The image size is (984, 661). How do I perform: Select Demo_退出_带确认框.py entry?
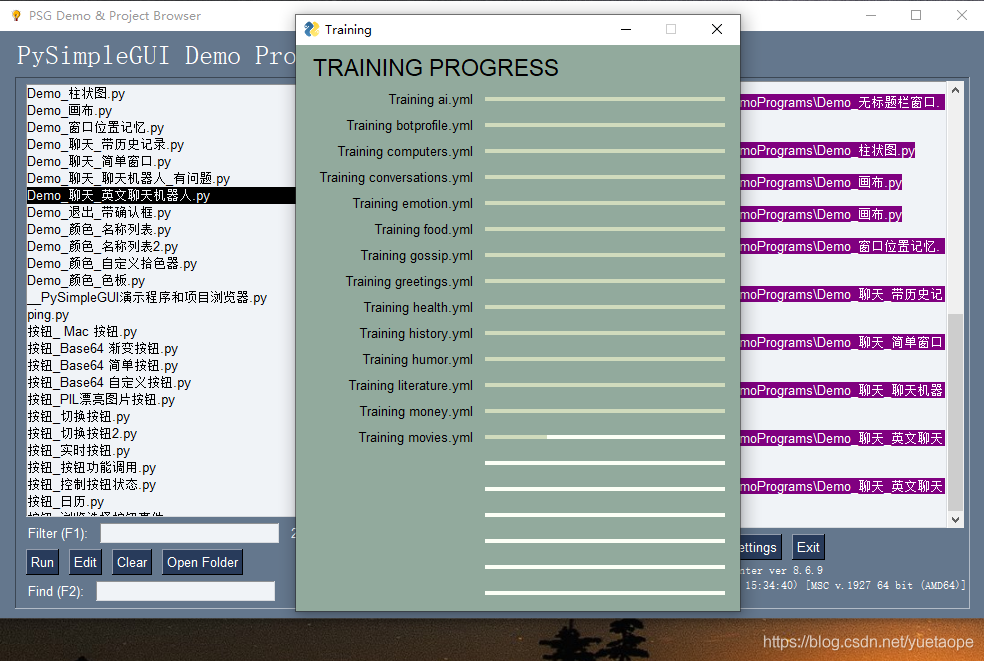(x=161, y=212)
